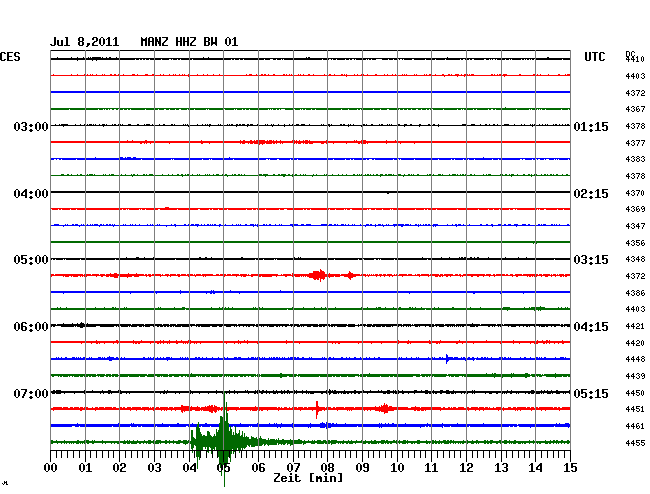Click the red signal burst on the 05:00 trace
The height and width of the screenshot is (494, 650).
(x=319, y=275)
